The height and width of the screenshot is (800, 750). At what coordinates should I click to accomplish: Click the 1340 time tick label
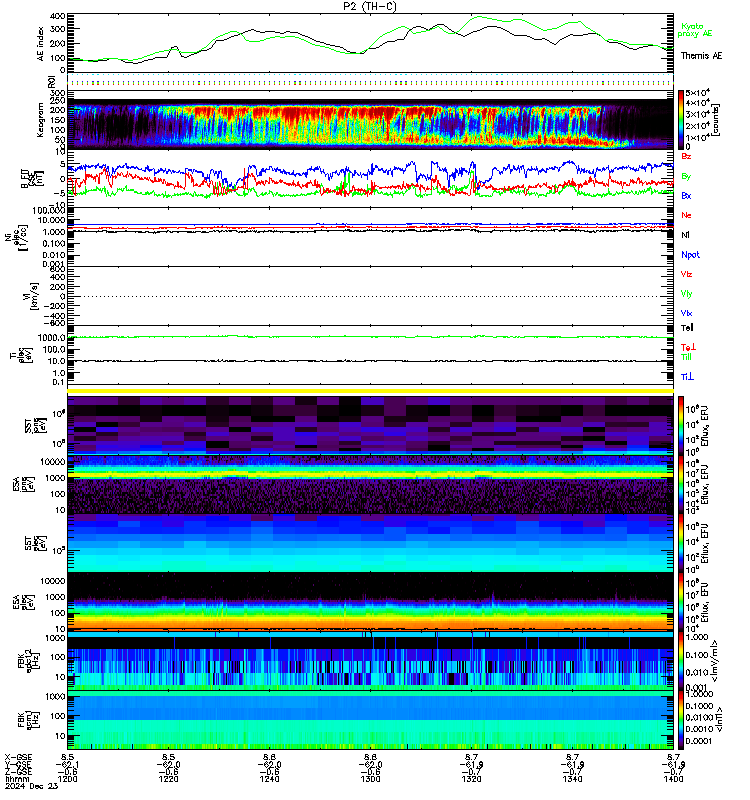pyautogui.click(x=572, y=779)
